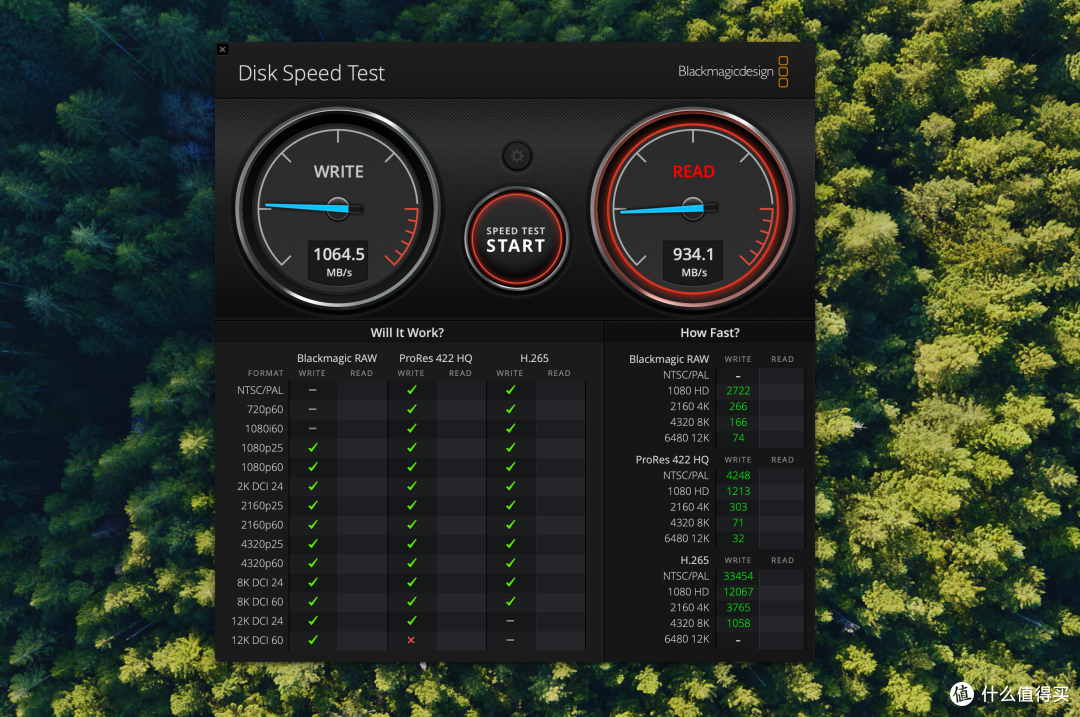This screenshot has height=717, width=1080.
Task: Click the 1213 ProRes 1080 HD write value
Action: pos(738,491)
